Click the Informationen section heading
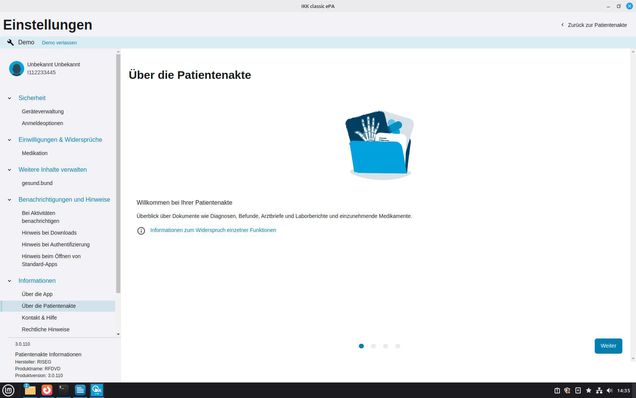Screen dimensions: 636x398 coord(37,280)
